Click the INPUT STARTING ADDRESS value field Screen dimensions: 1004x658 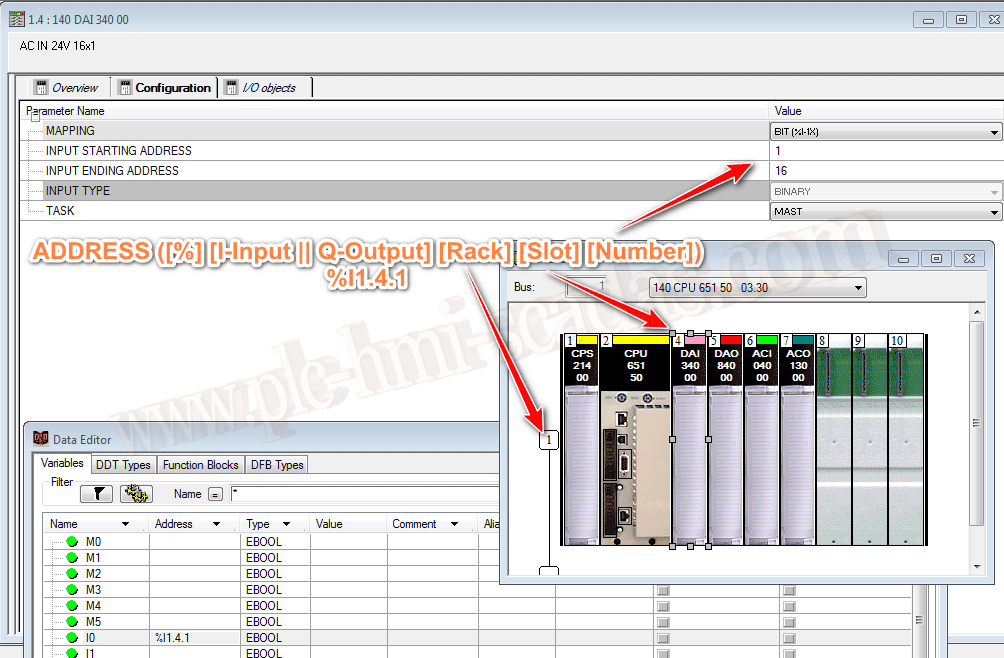click(885, 151)
